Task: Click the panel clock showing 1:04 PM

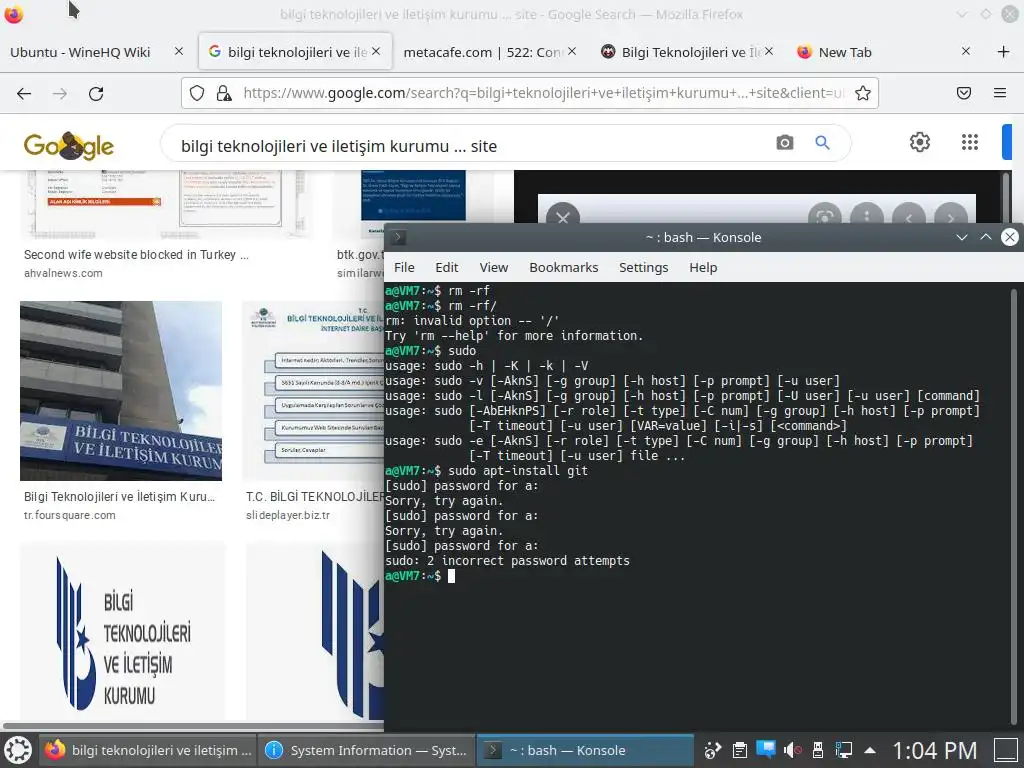Action: click(935, 750)
